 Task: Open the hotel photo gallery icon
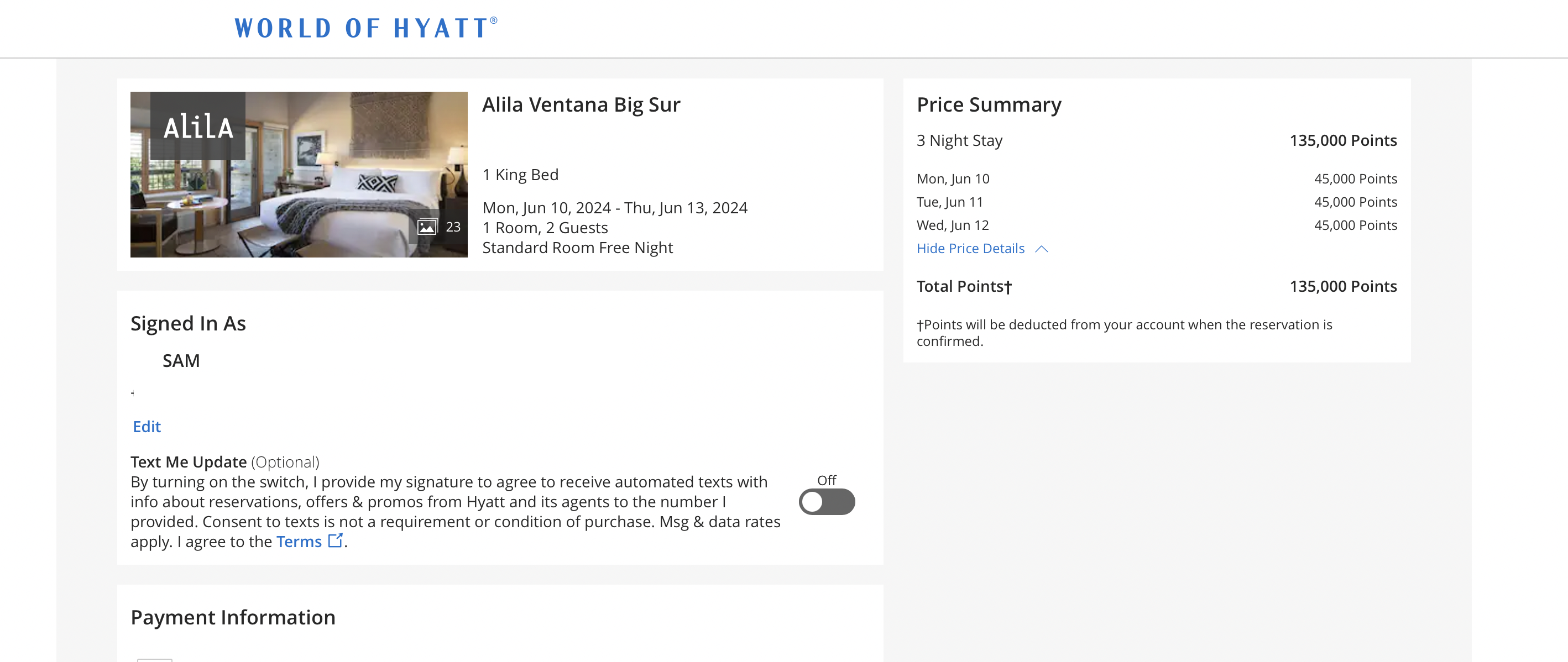click(x=427, y=227)
